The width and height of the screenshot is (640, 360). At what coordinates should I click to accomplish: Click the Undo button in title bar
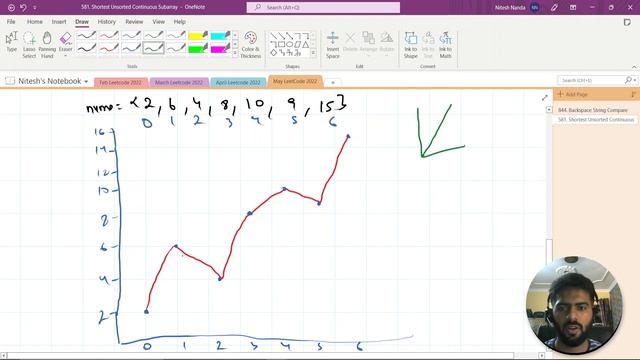click(23, 7)
